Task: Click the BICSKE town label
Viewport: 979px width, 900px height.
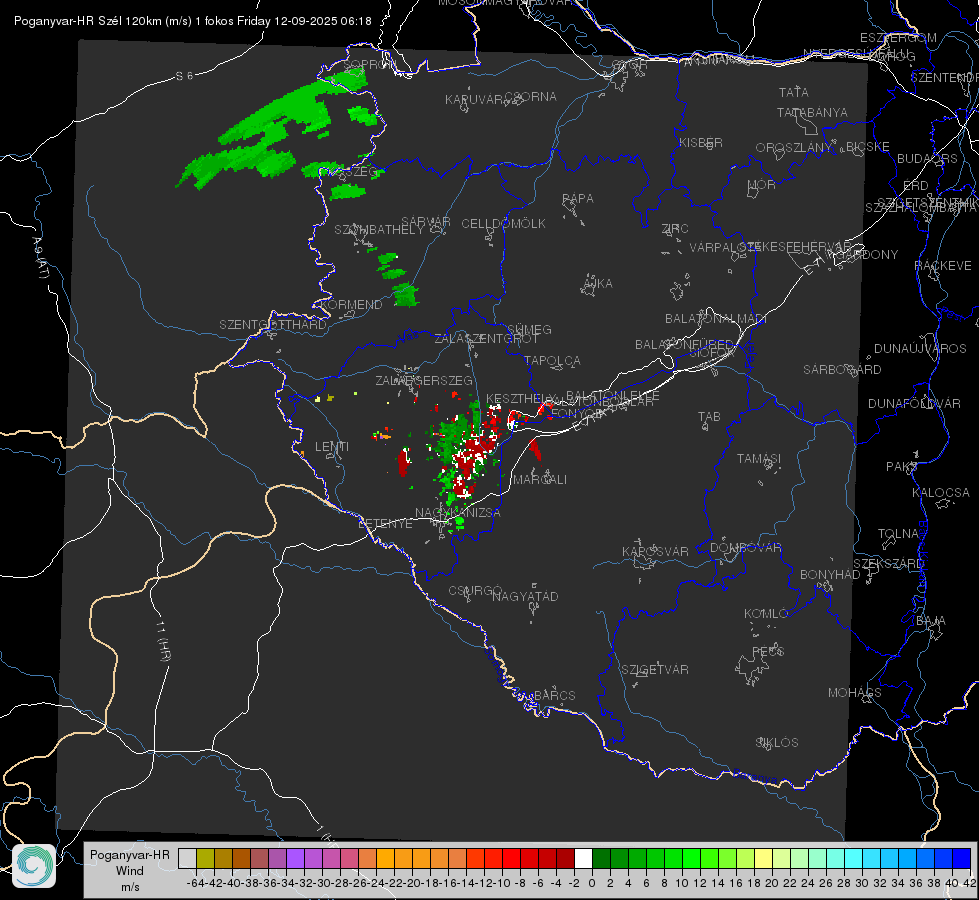Action: pos(868,147)
